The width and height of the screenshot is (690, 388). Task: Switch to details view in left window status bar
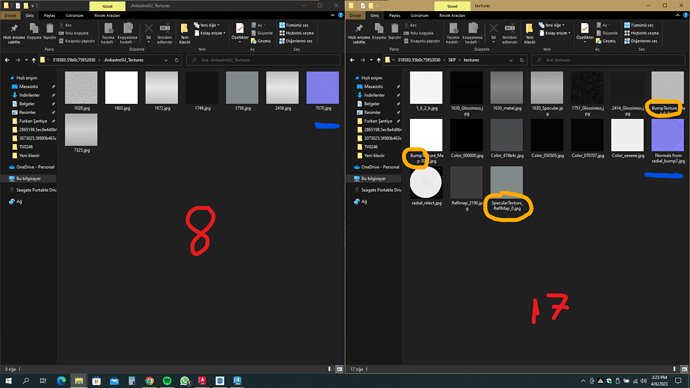point(329,369)
